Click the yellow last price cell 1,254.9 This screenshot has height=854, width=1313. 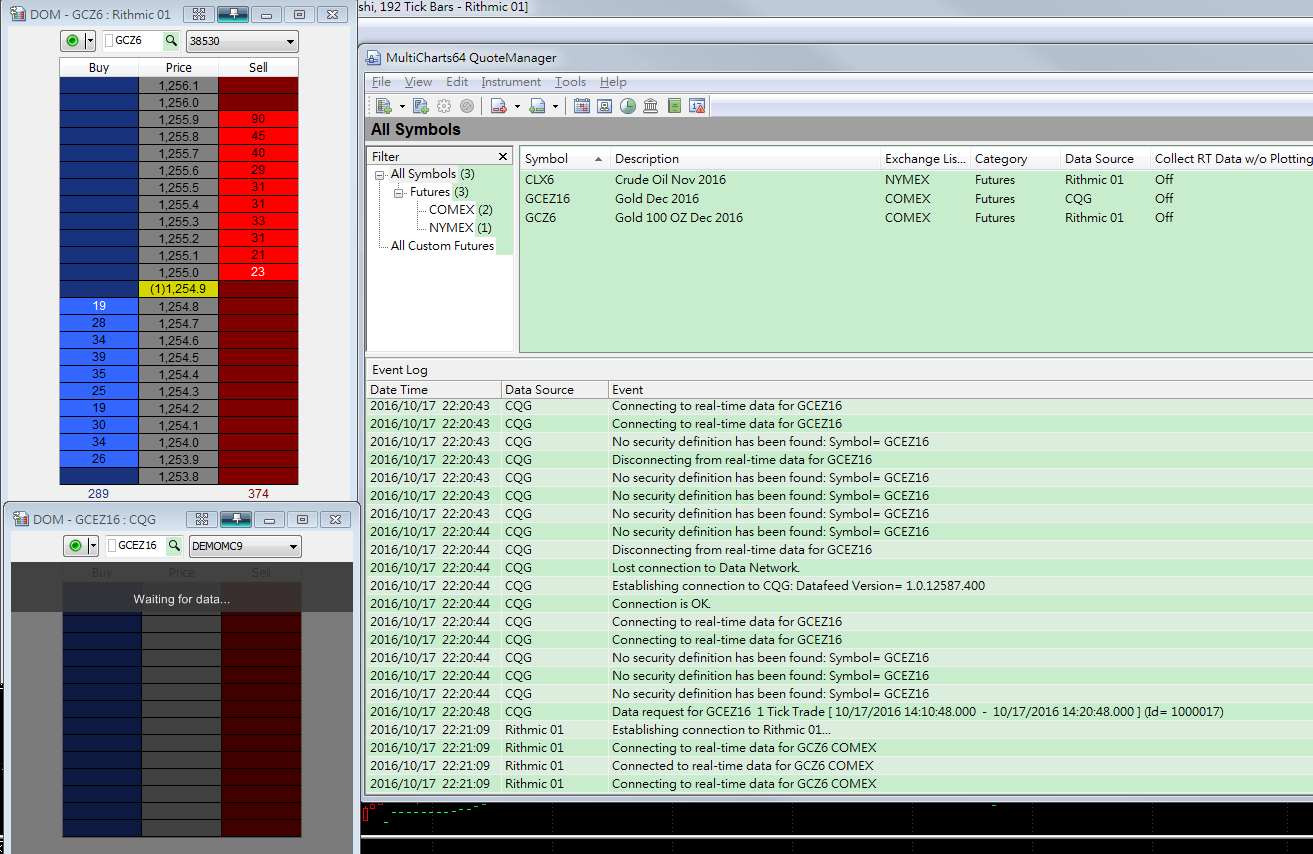pyautogui.click(x=178, y=289)
